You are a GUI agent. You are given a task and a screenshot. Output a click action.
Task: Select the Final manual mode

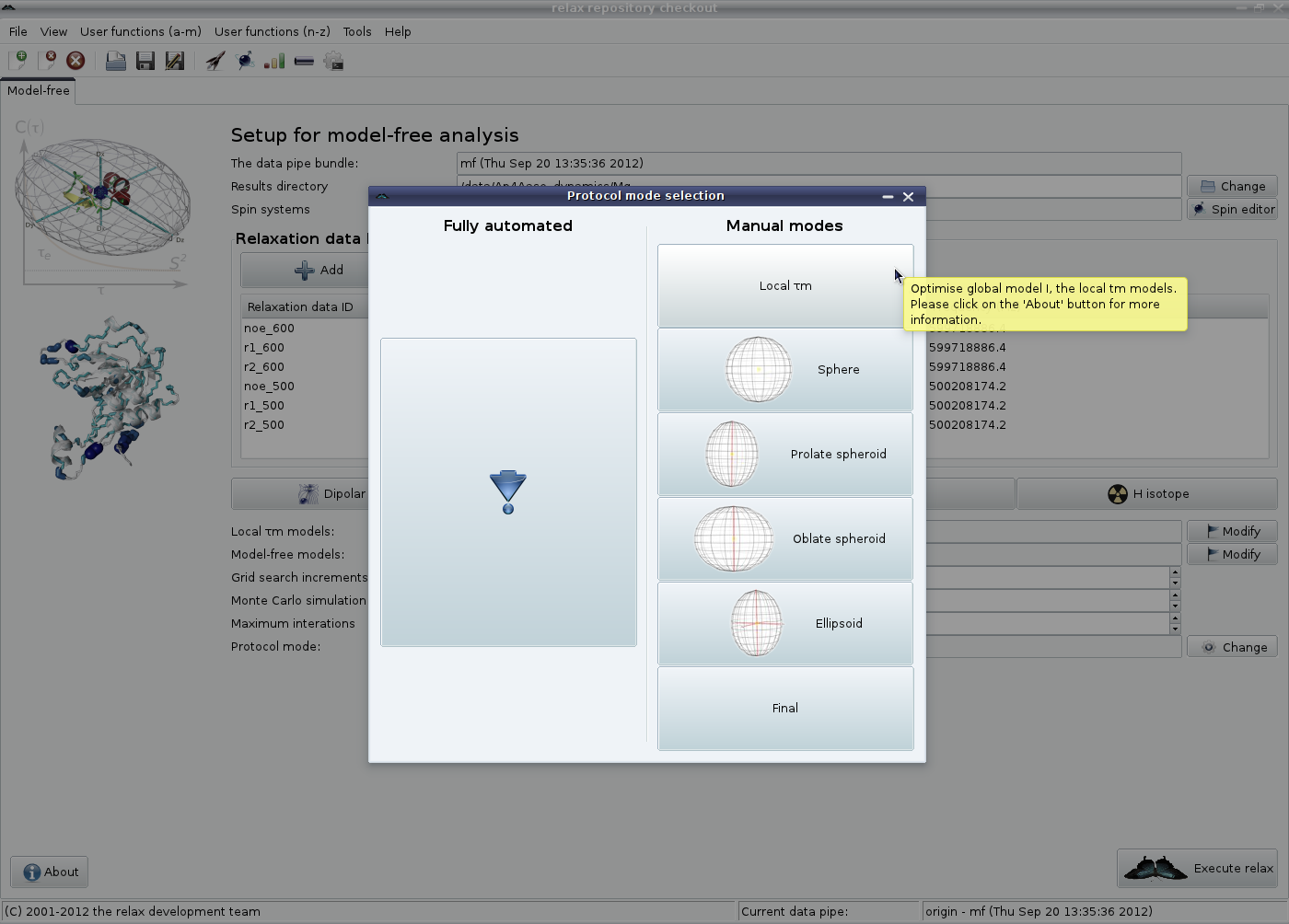784,708
